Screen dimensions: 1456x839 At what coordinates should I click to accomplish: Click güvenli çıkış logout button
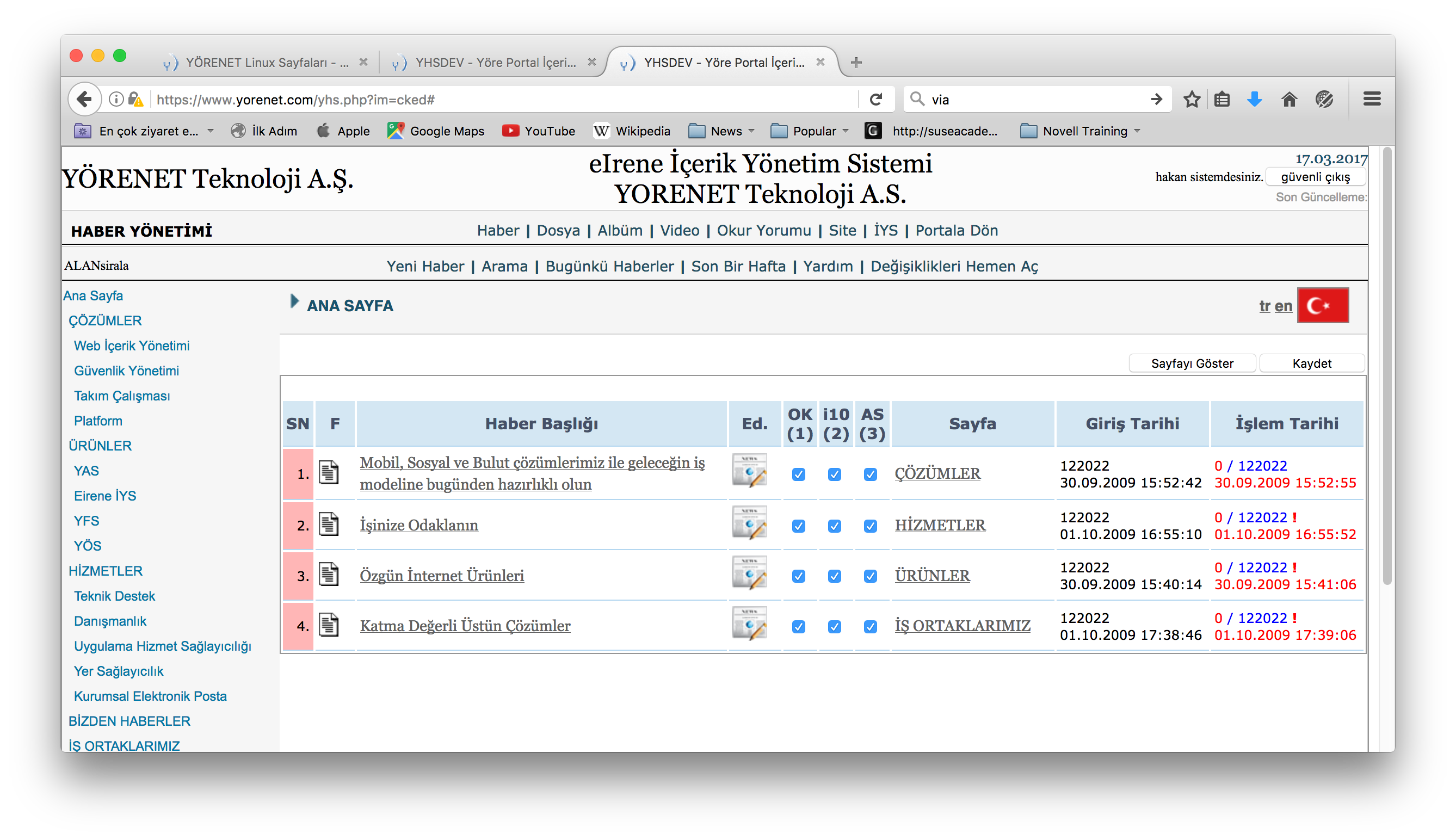[x=1315, y=177]
